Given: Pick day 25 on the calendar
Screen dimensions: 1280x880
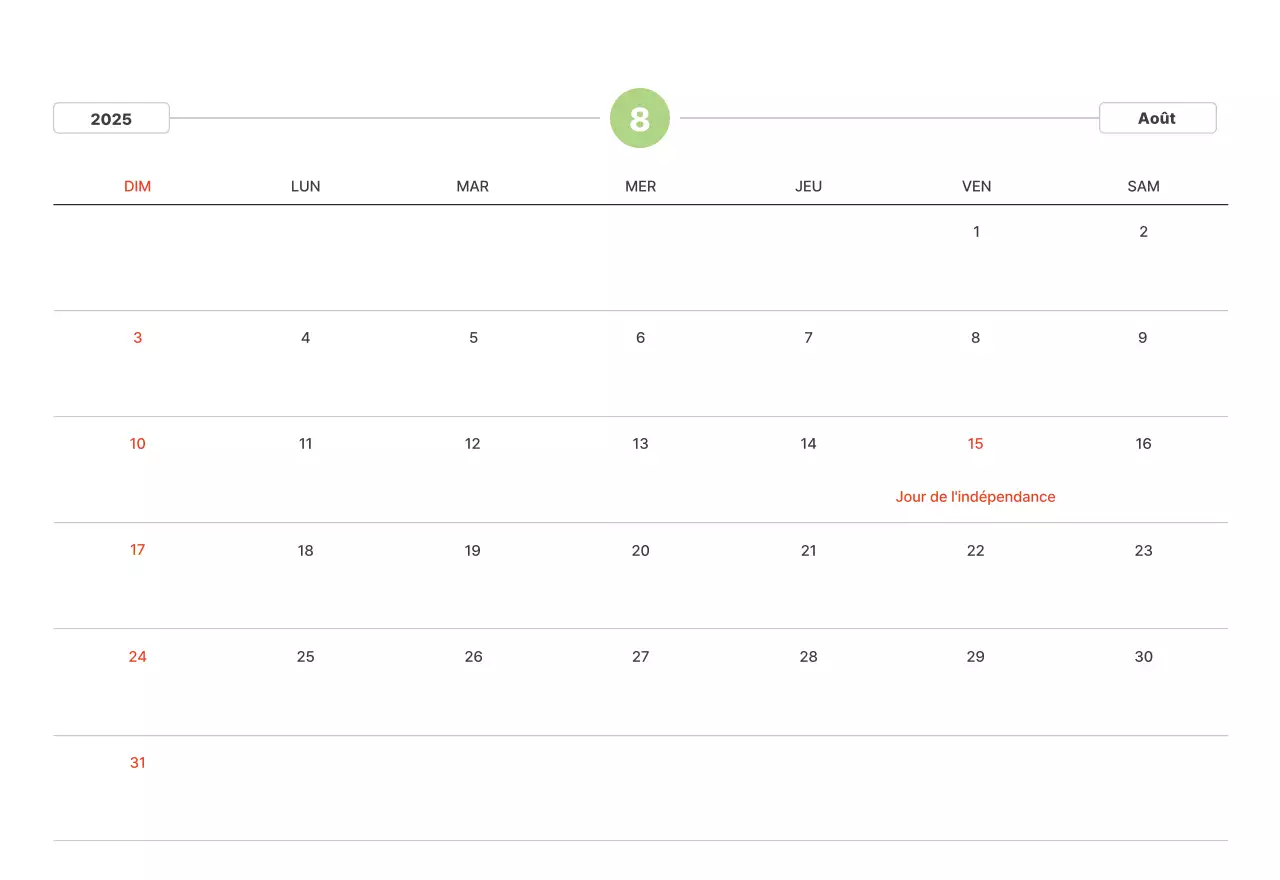Looking at the screenshot, I should 305,657.
